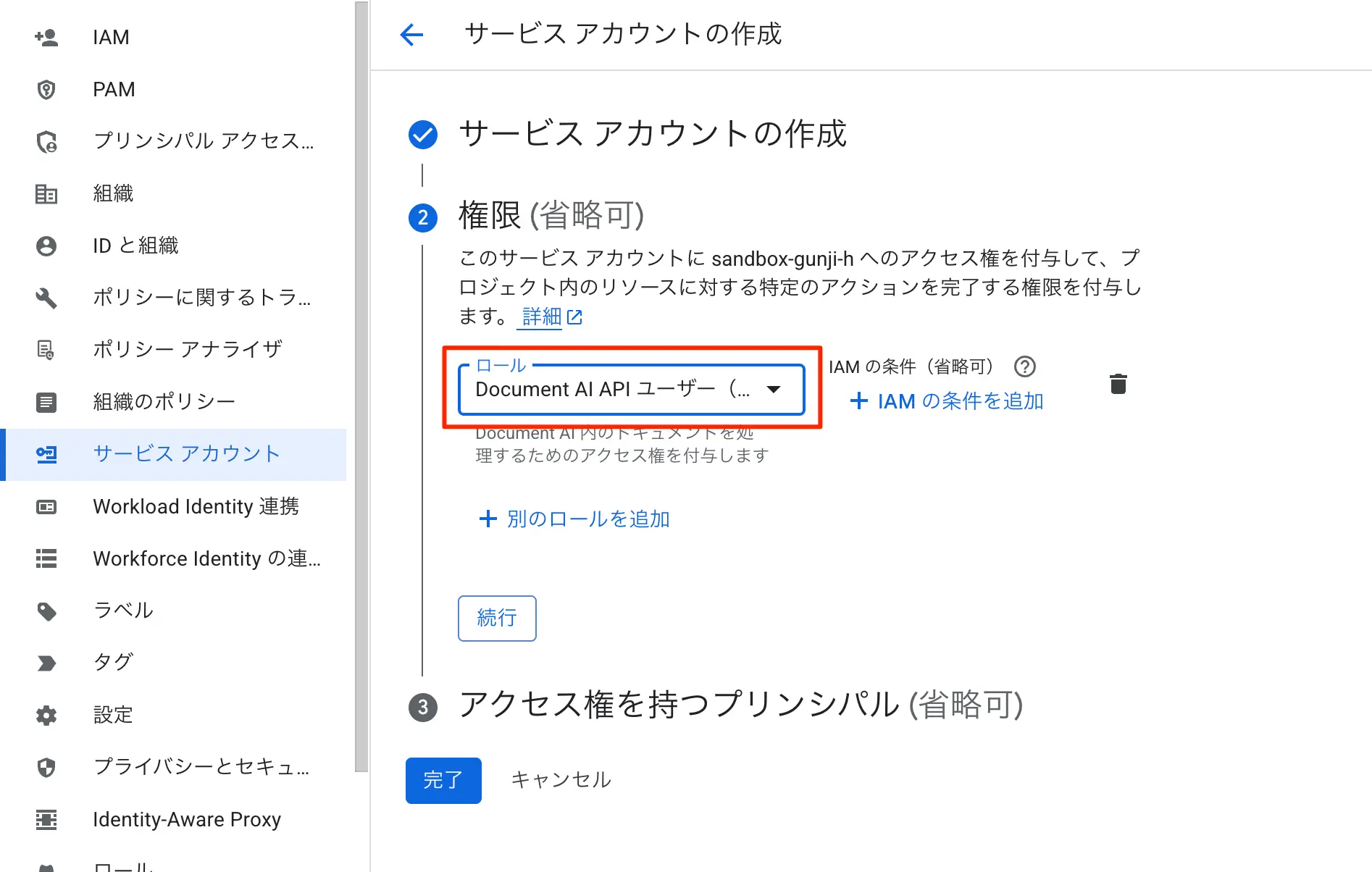Click the blue 完了 button
The height and width of the screenshot is (872, 1372).
[443, 780]
